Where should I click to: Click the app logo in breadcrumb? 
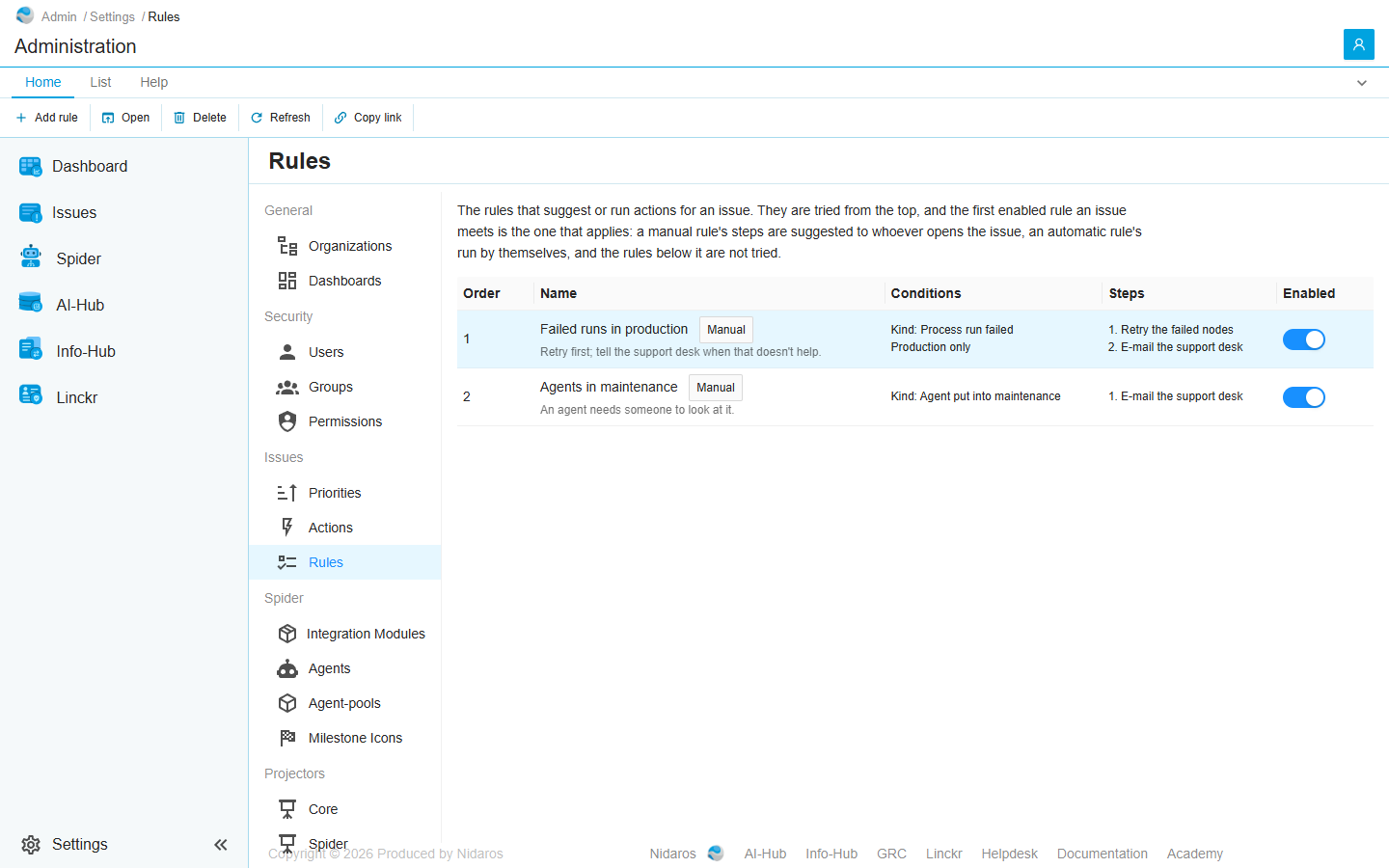click(x=25, y=15)
